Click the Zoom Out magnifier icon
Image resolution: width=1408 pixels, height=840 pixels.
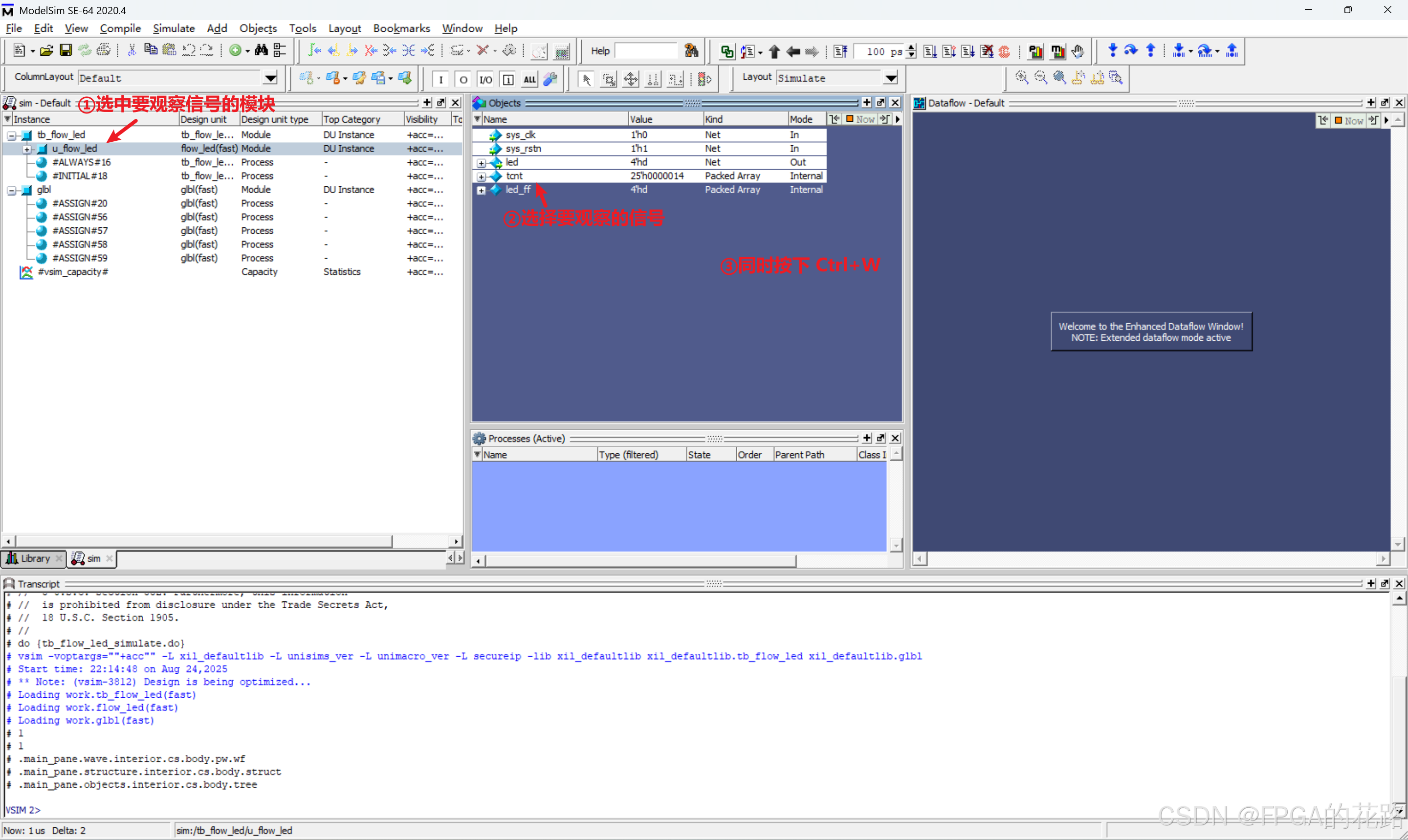click(1041, 78)
